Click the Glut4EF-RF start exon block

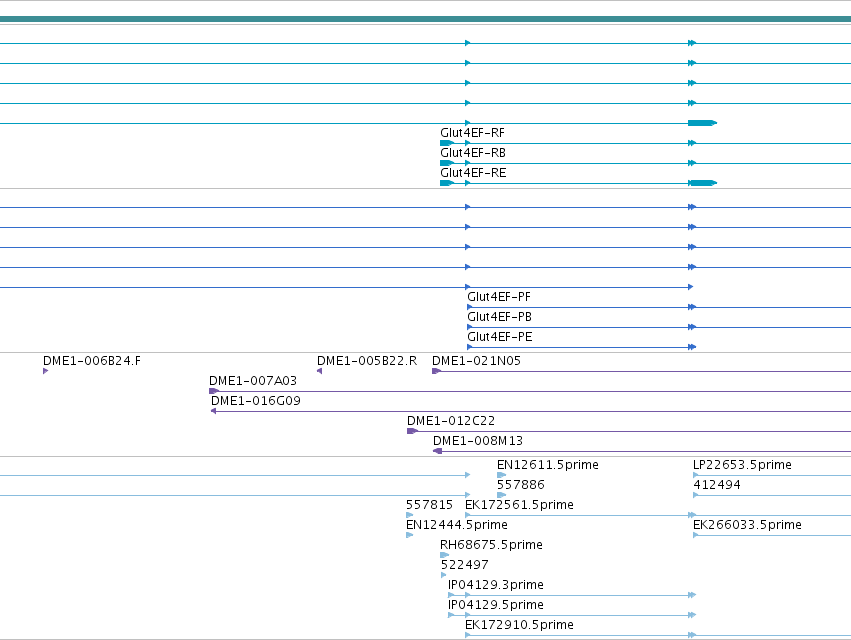click(x=447, y=143)
